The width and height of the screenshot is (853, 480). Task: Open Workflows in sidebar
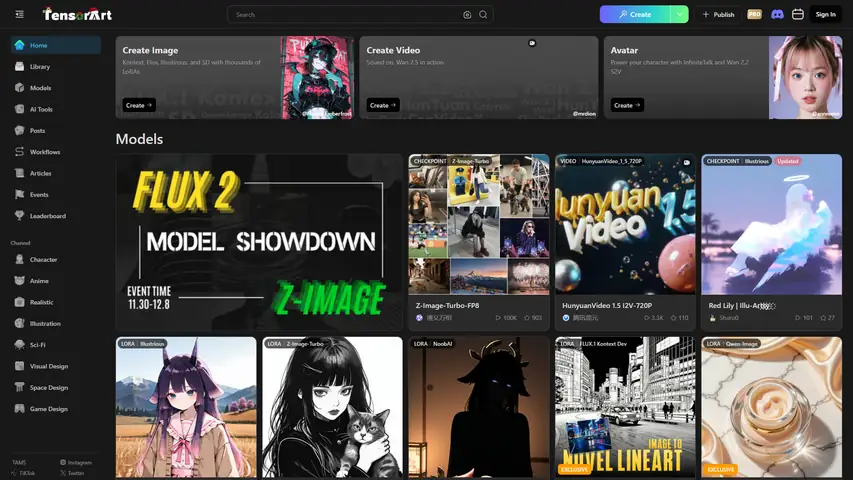pyautogui.click(x=55, y=152)
